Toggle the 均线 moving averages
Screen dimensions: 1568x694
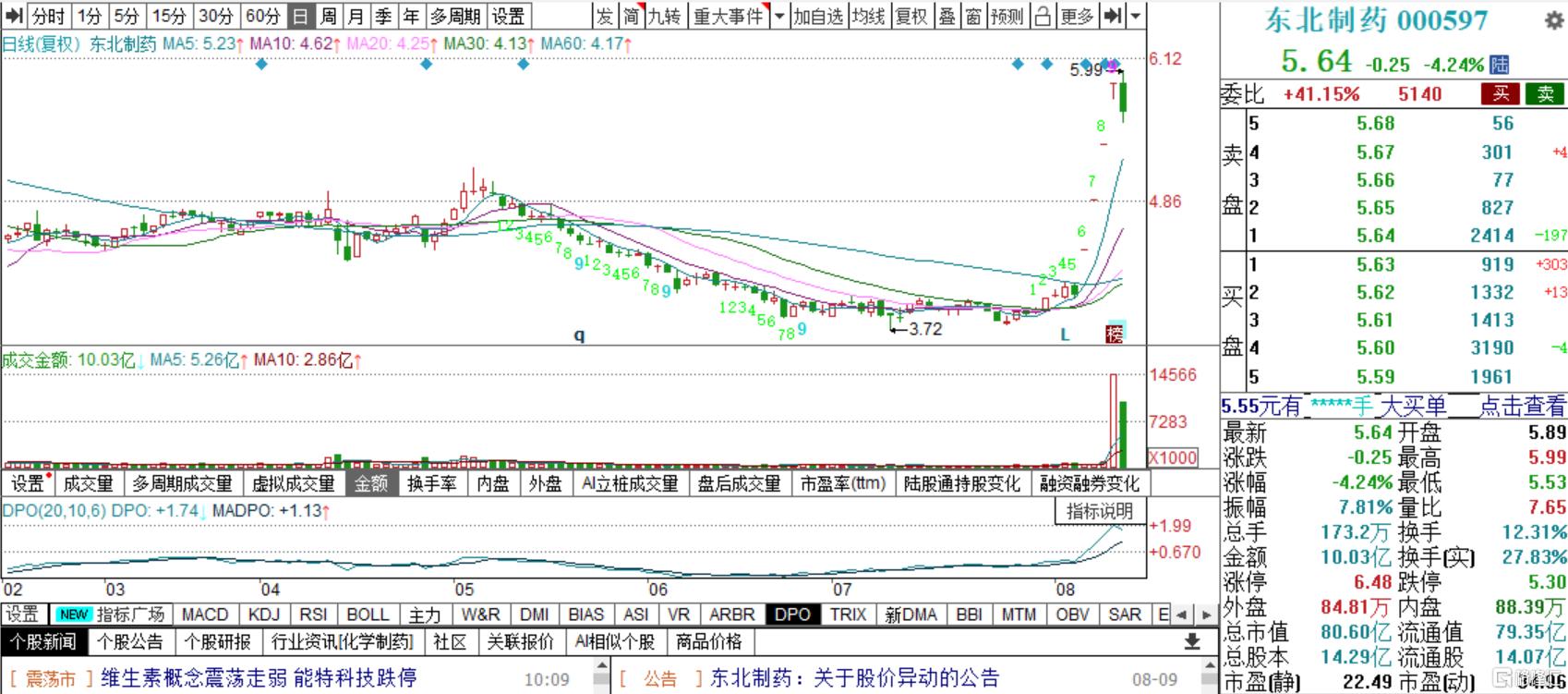click(x=868, y=16)
